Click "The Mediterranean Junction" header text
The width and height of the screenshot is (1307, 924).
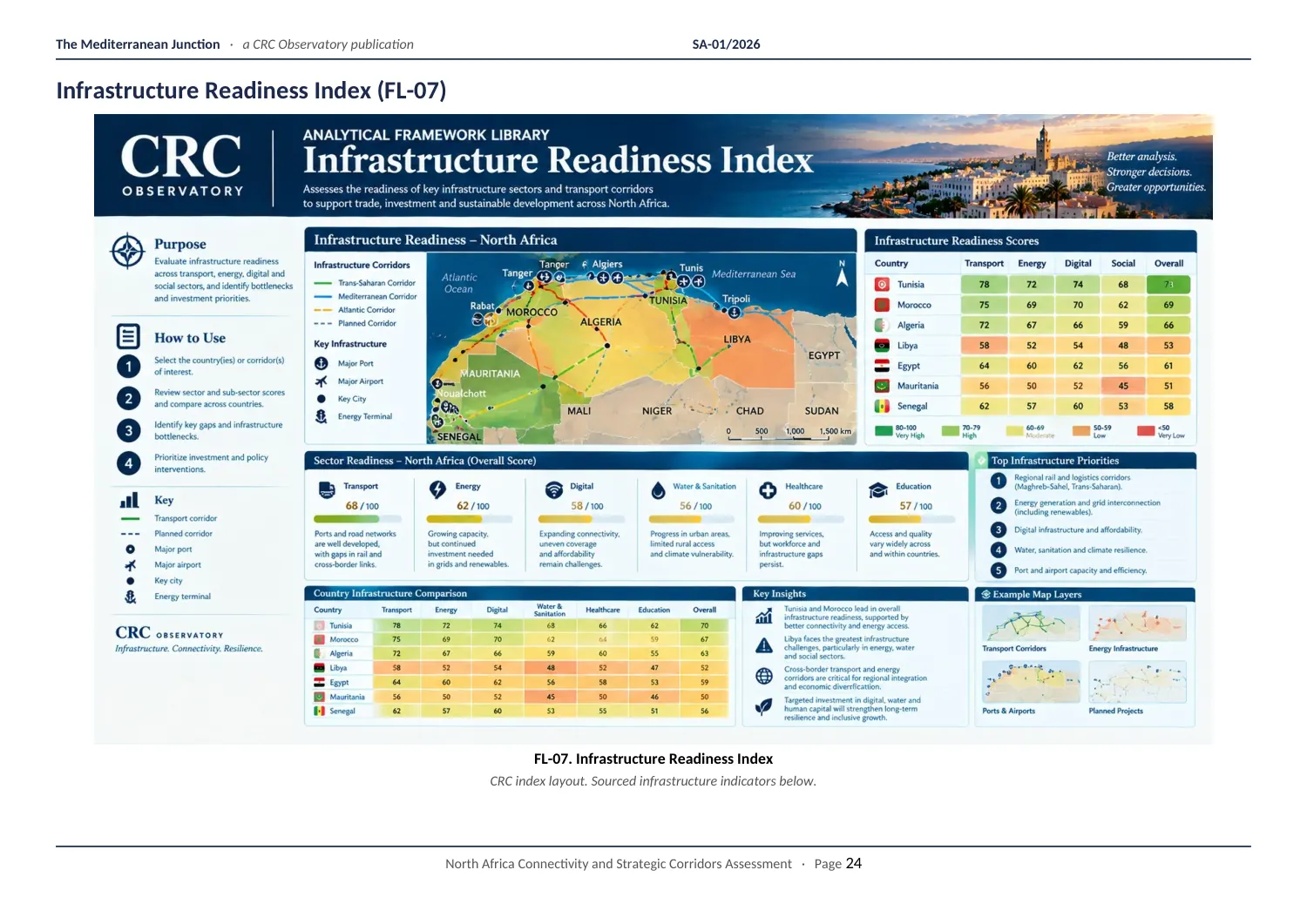pos(138,44)
